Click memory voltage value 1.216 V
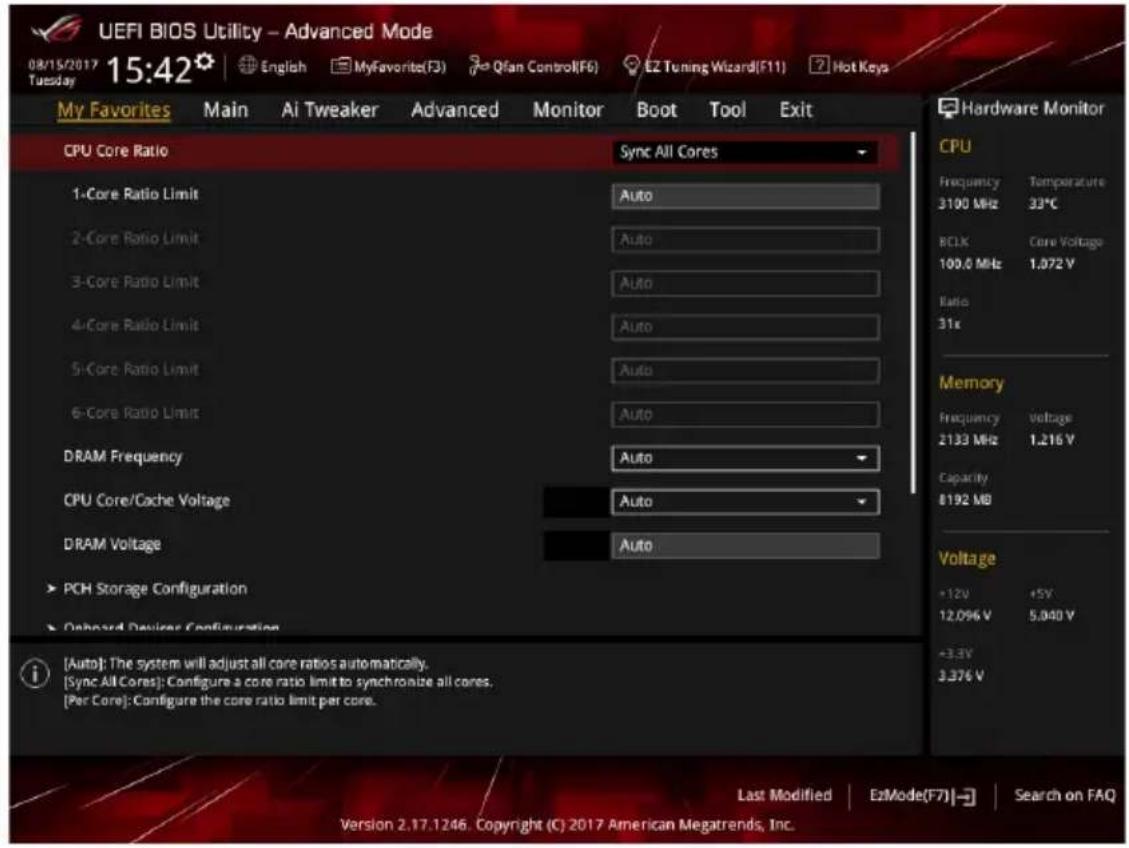 [x=1051, y=440]
